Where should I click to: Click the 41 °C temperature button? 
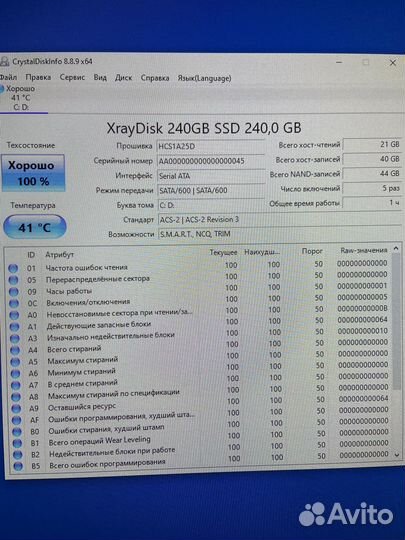click(34, 227)
